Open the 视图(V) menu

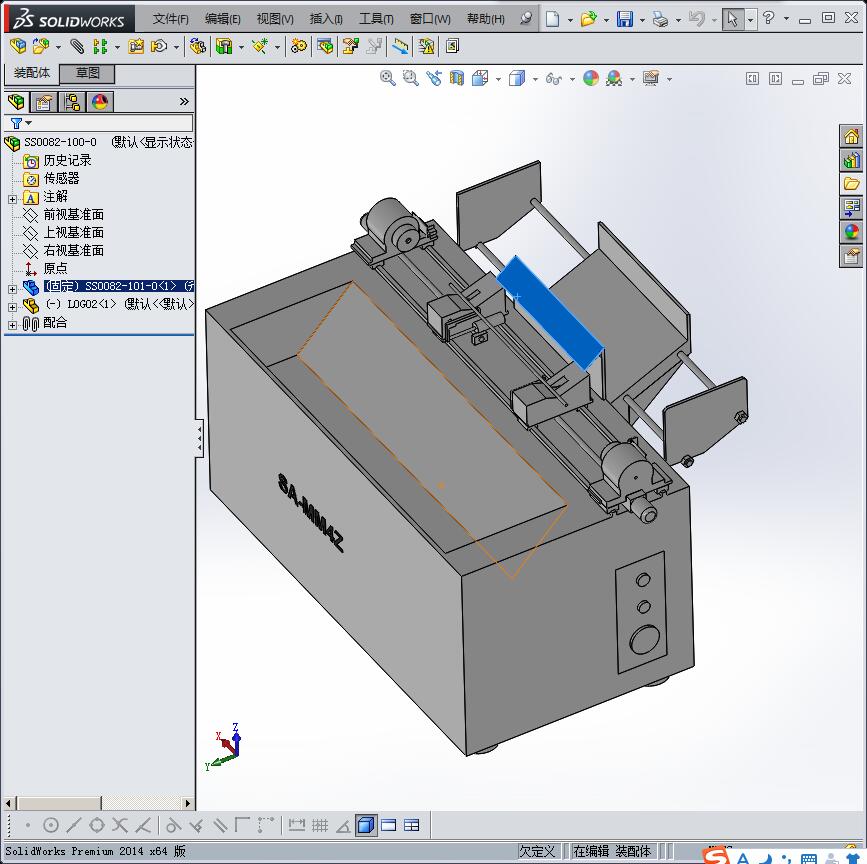(275, 19)
